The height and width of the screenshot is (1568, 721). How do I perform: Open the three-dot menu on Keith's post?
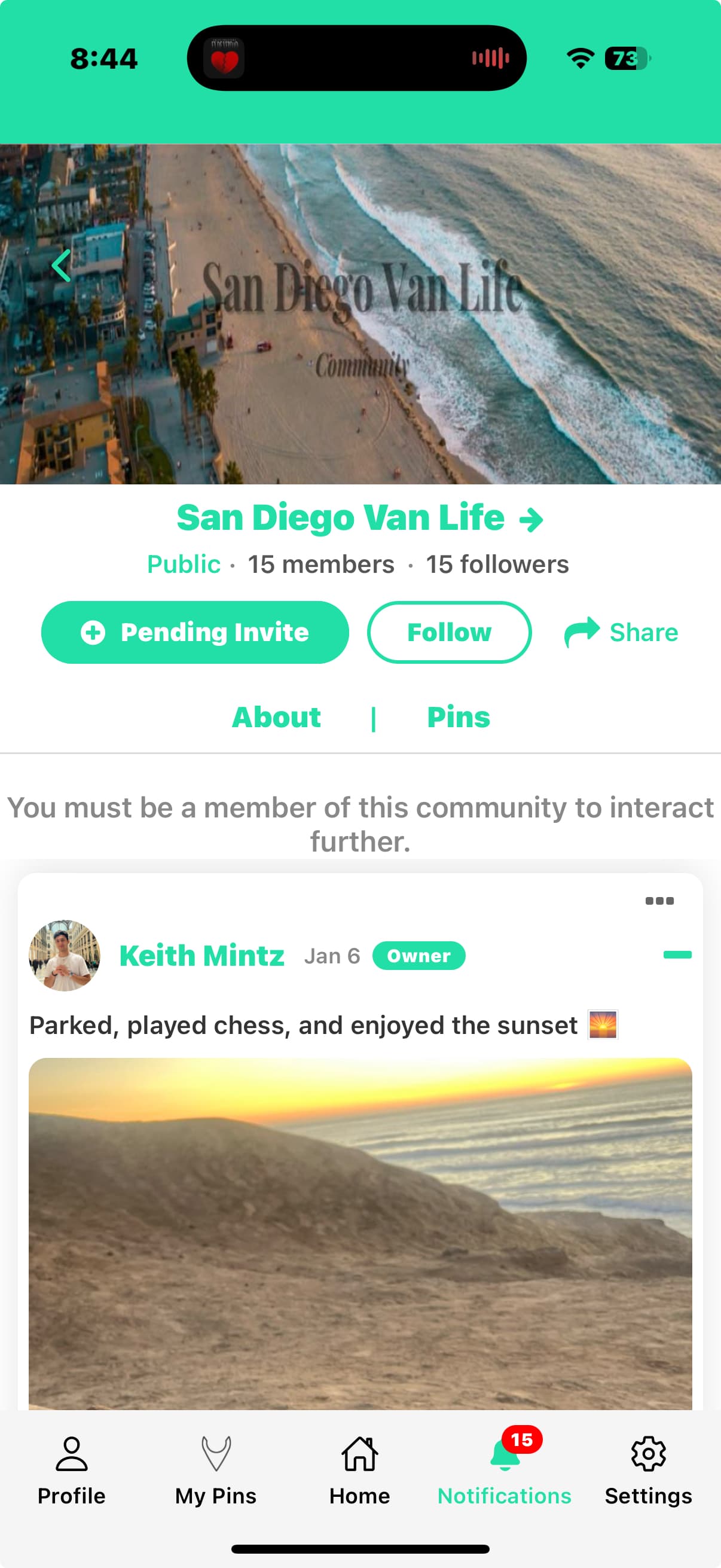click(659, 901)
